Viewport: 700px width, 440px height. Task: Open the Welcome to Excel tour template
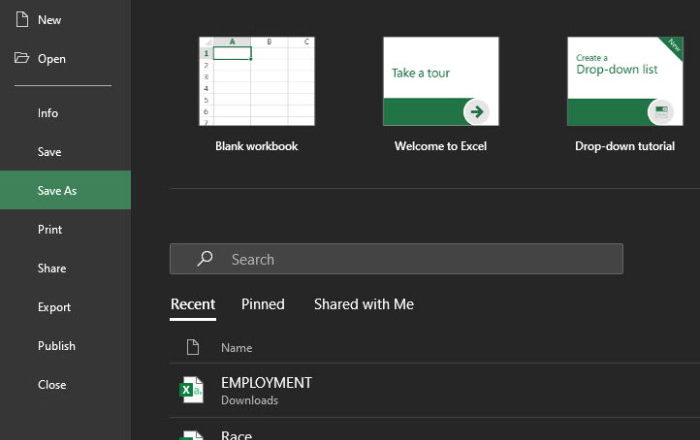pos(441,82)
